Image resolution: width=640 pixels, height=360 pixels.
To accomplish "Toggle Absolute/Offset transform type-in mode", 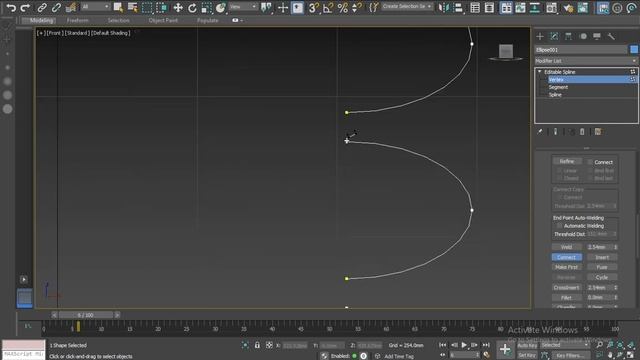I will [x=269, y=345].
